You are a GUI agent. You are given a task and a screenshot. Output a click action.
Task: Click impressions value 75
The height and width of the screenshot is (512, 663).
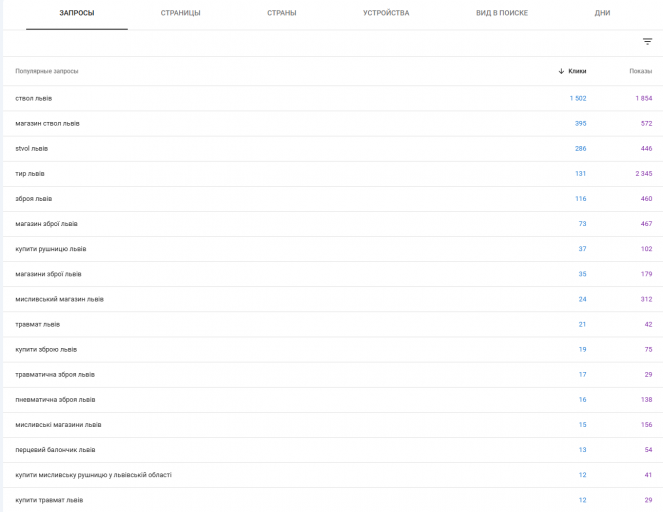648,349
